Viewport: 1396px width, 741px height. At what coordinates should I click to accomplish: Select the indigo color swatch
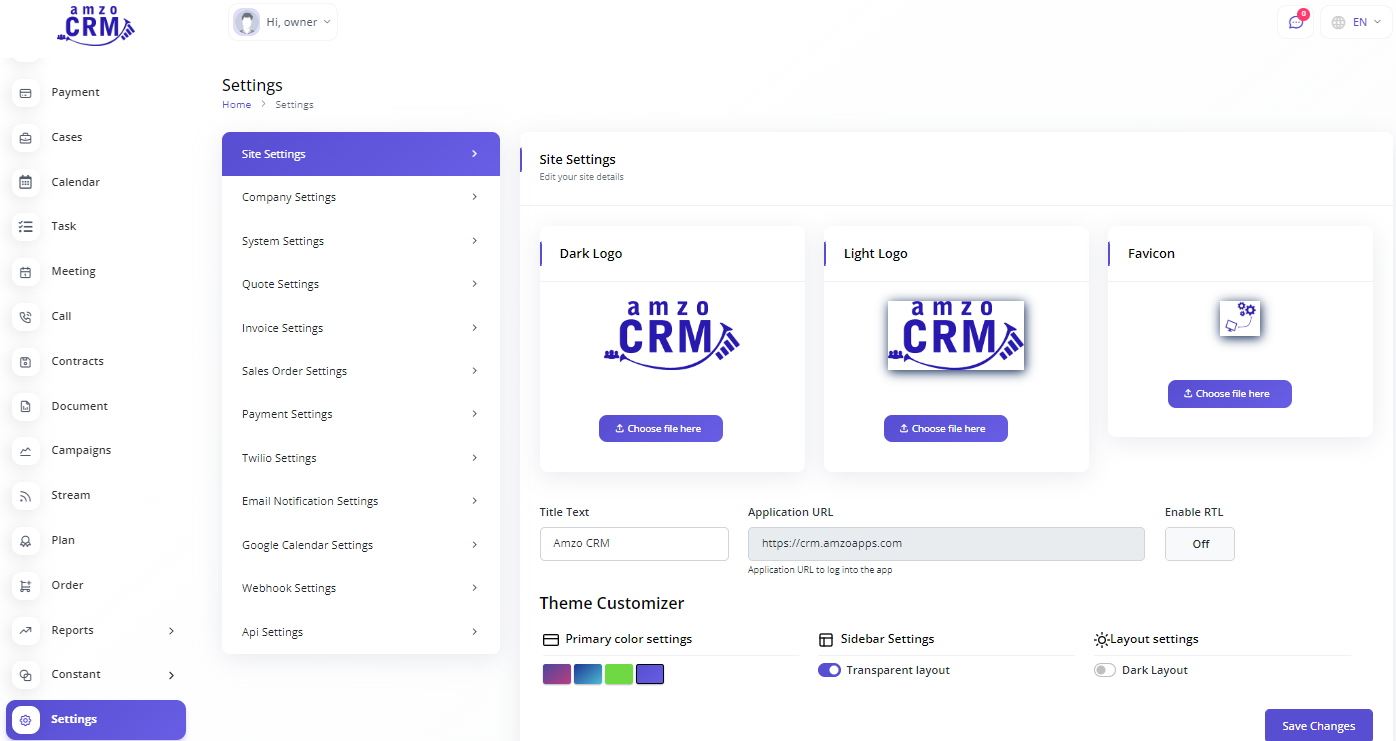click(650, 674)
